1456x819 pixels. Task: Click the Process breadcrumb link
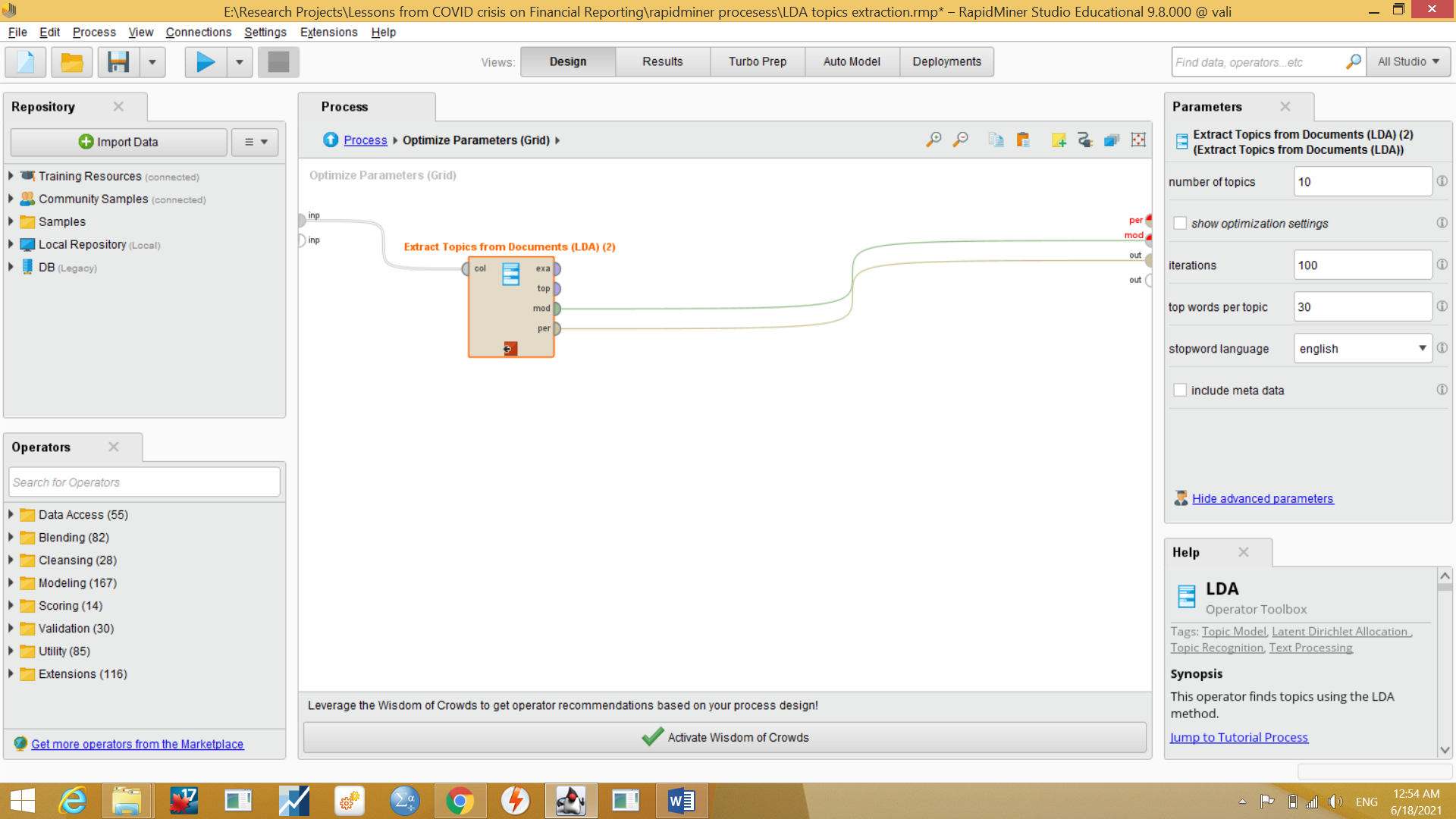pos(365,140)
